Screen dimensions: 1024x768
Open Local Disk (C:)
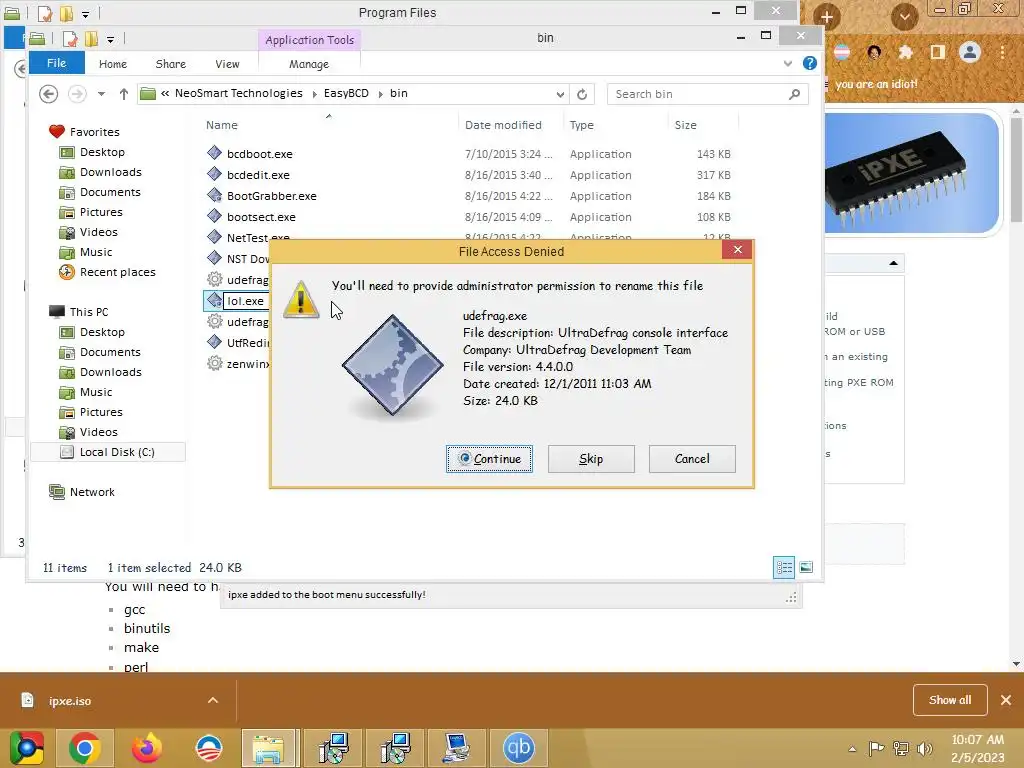pyautogui.click(x=117, y=452)
